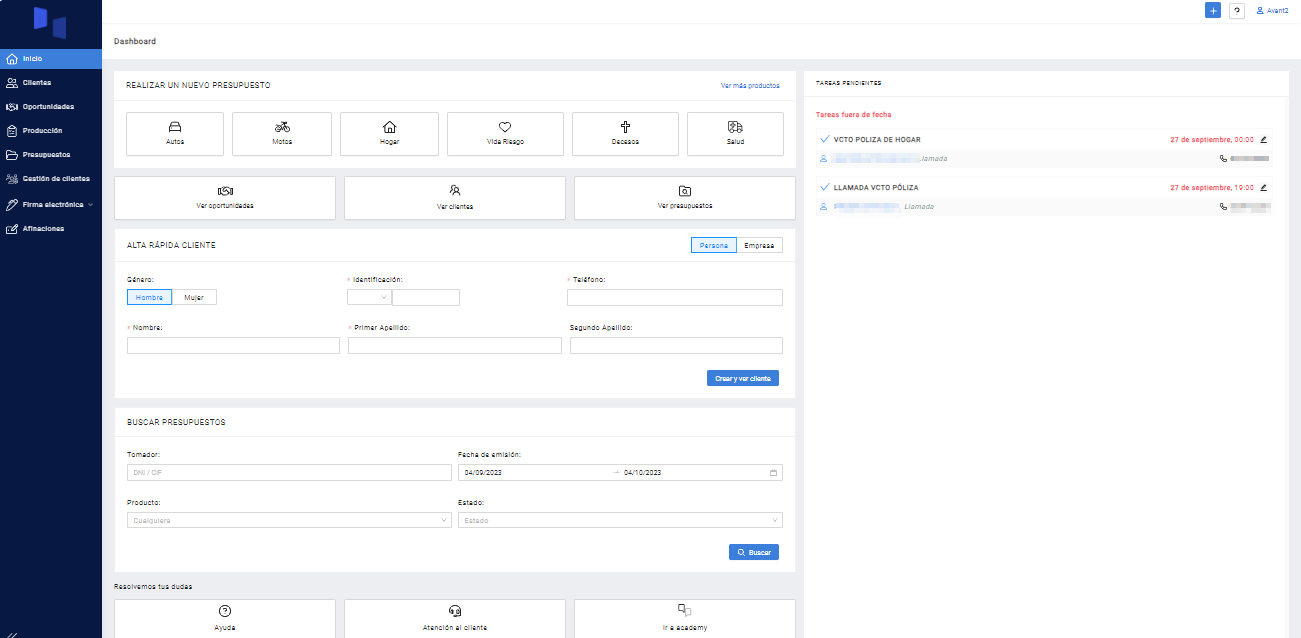
Task: Click phone icon in VCTO POLIZA DE HOGAR task
Action: point(1223,158)
